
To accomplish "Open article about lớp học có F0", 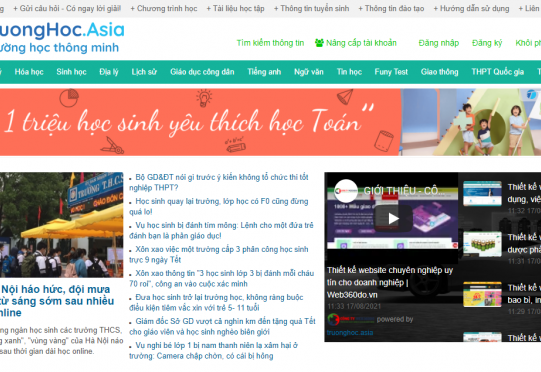I will pos(219,206).
